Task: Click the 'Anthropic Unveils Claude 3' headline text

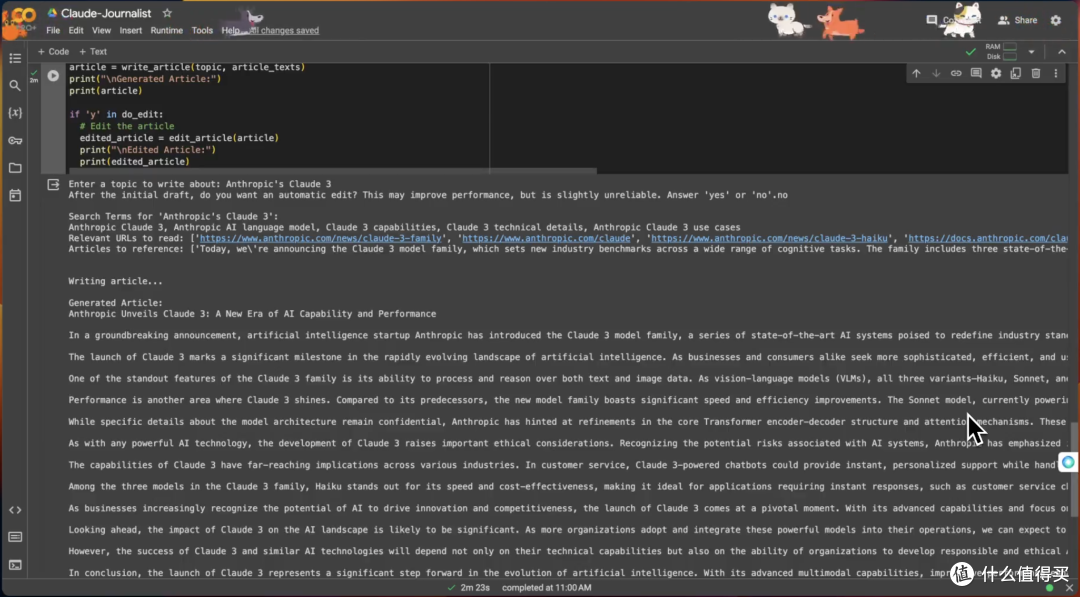Action: 252,314
